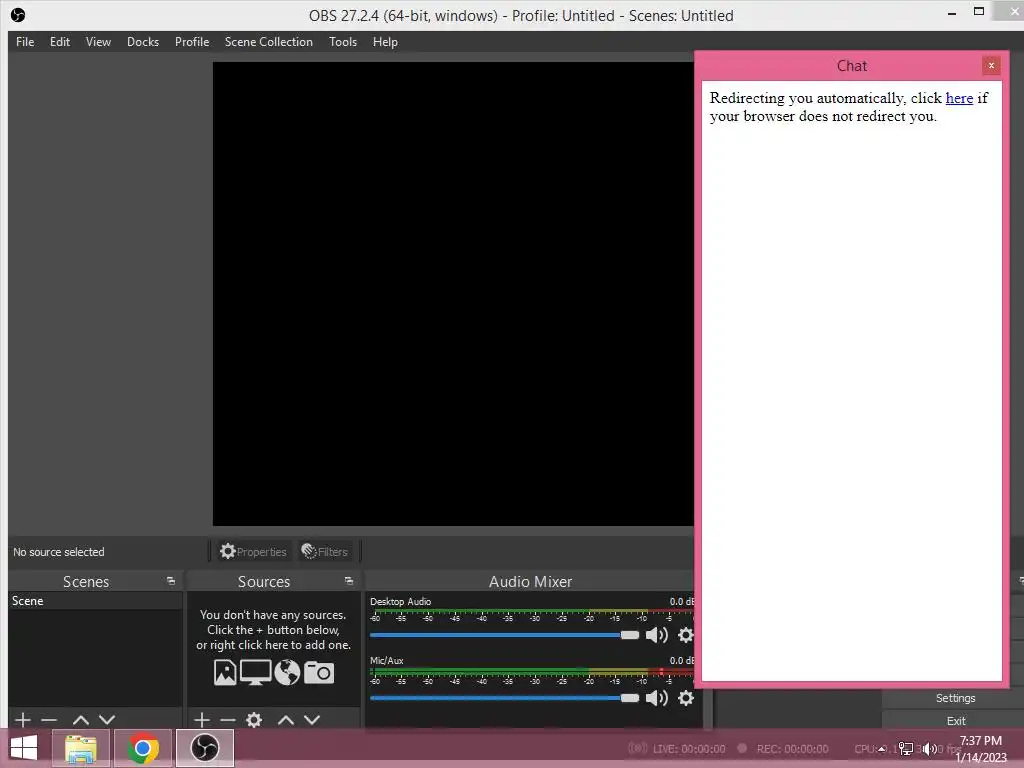Move source up in Sources toolbar
The image size is (1024, 768).
coord(286,720)
